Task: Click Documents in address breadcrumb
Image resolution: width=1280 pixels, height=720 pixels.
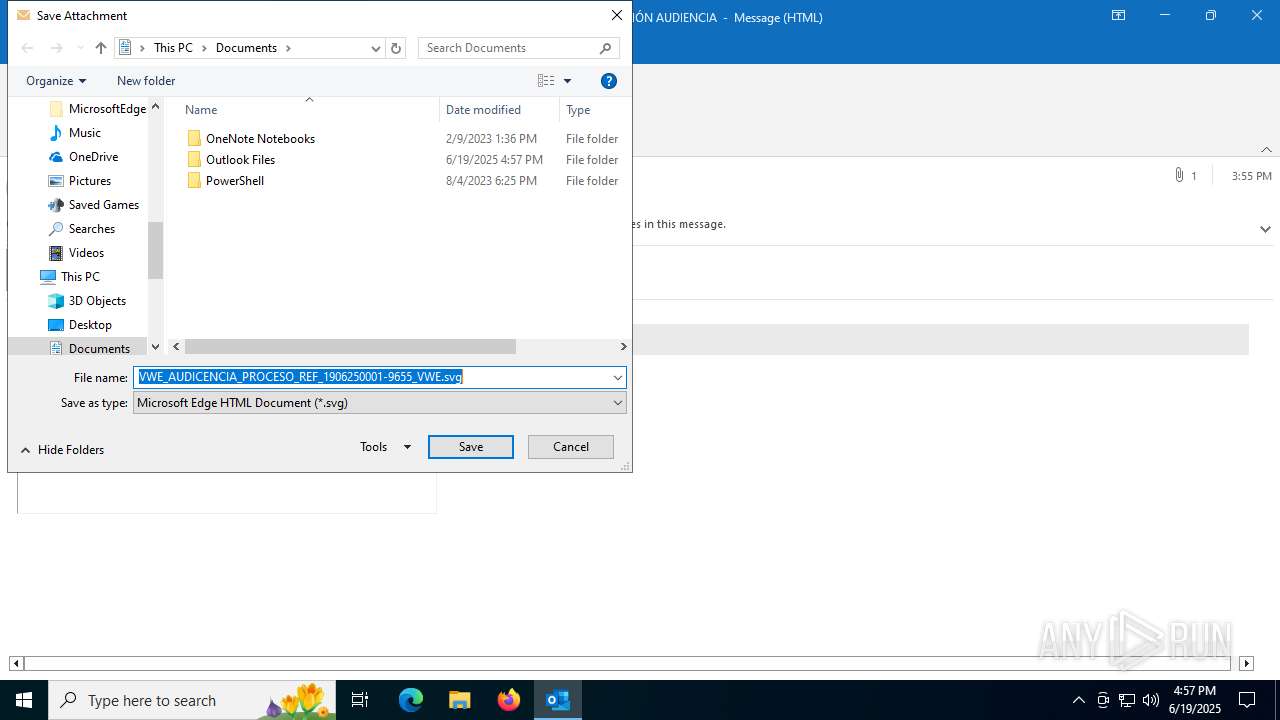Action: click(x=246, y=48)
